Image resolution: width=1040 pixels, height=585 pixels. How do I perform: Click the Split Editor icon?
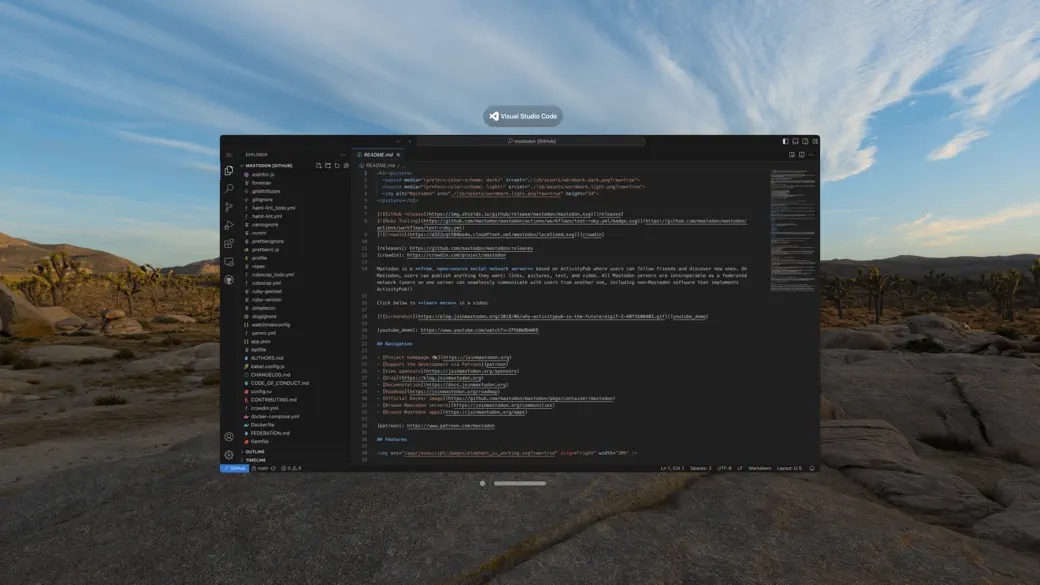coord(800,155)
